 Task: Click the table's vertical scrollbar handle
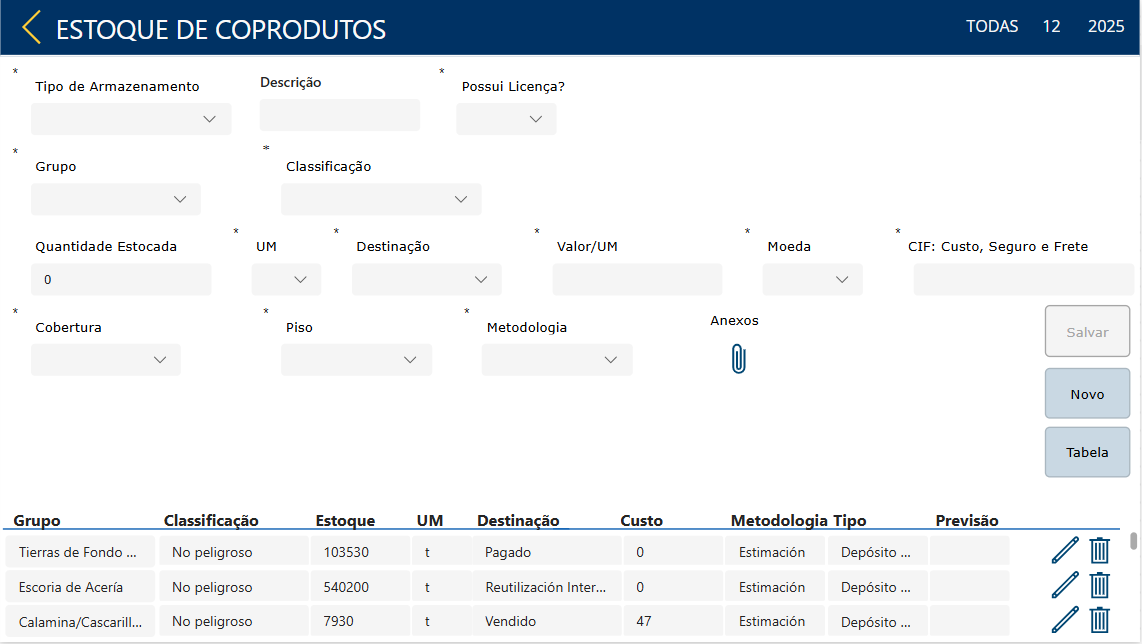point(1134,541)
